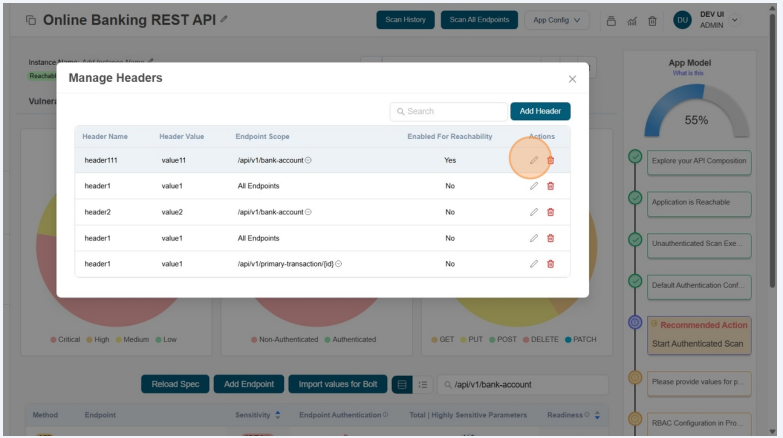Open the App Config dropdown
This screenshot has height=438, width=783.
coord(556,20)
